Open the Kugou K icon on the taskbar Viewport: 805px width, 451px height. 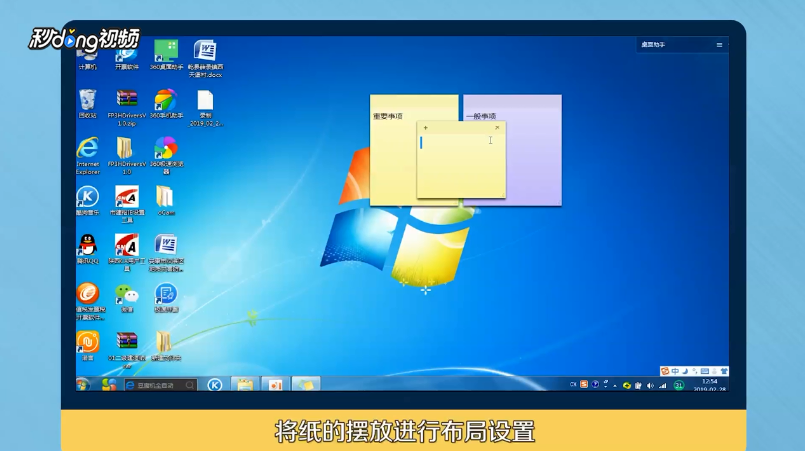click(x=215, y=385)
